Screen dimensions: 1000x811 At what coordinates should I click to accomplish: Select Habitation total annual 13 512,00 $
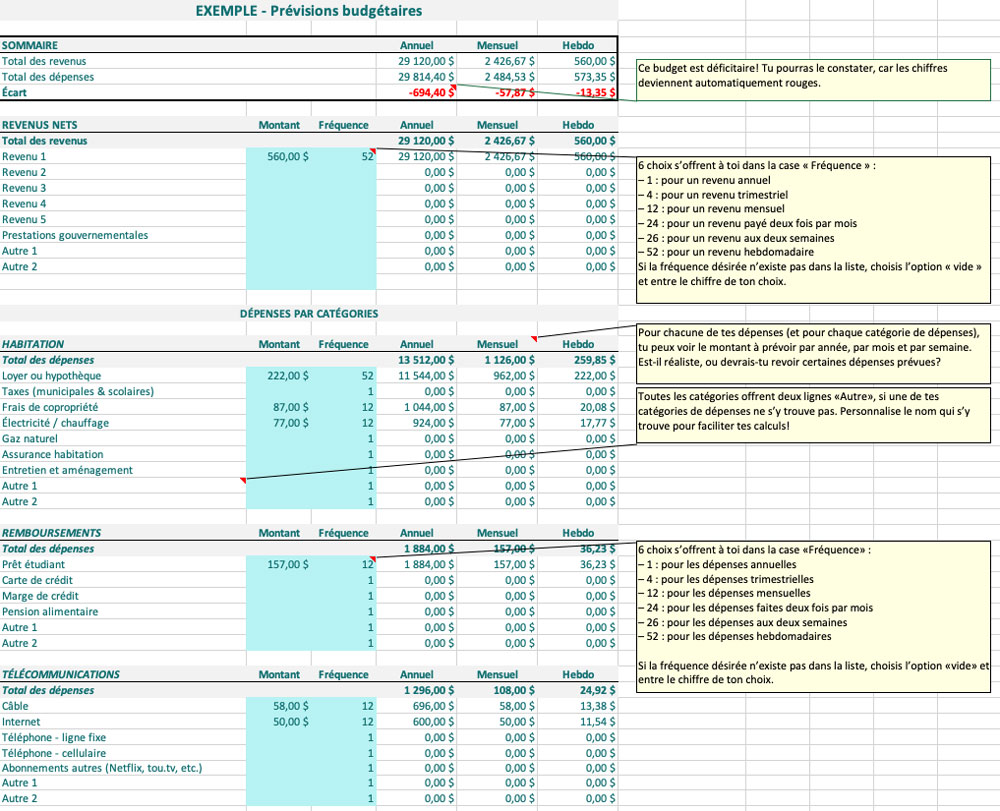[x=426, y=360]
